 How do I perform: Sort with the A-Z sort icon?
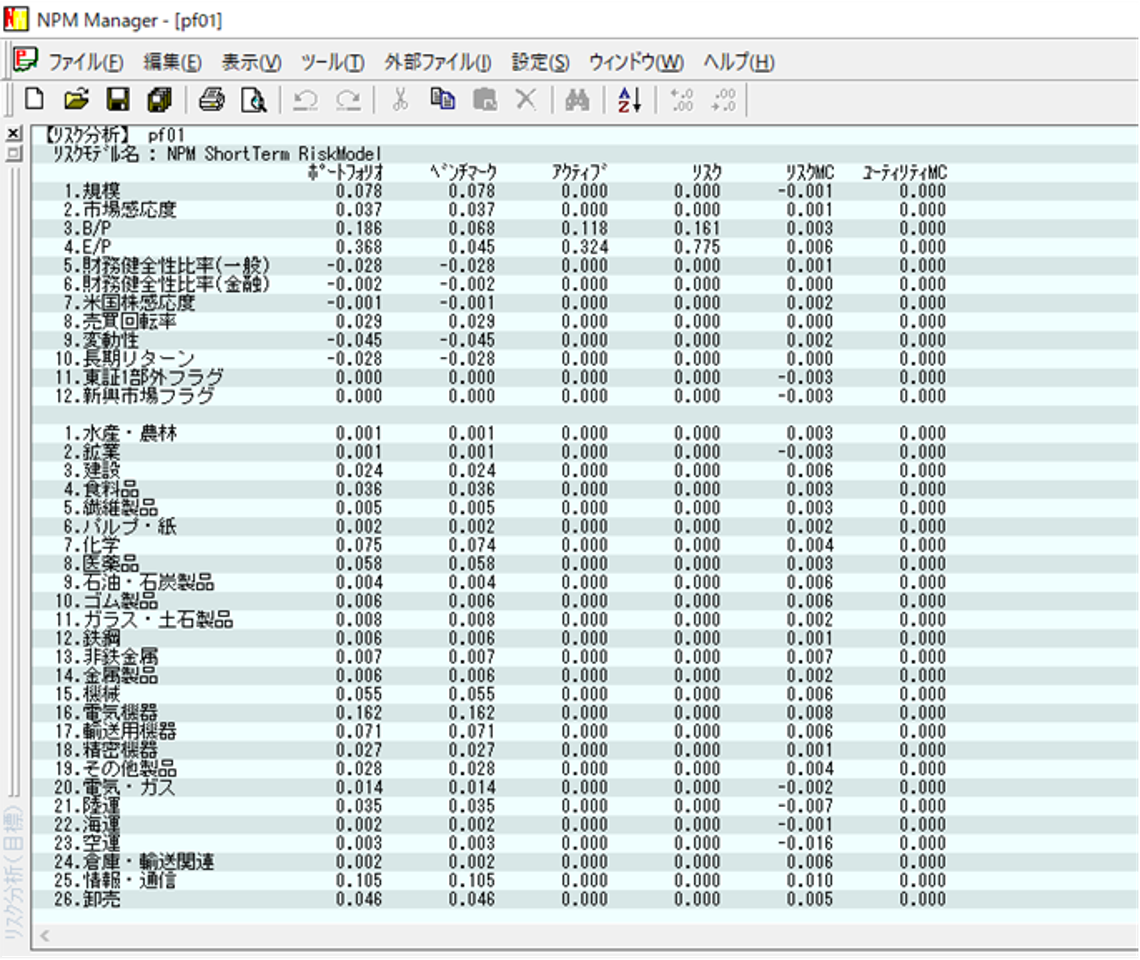629,99
